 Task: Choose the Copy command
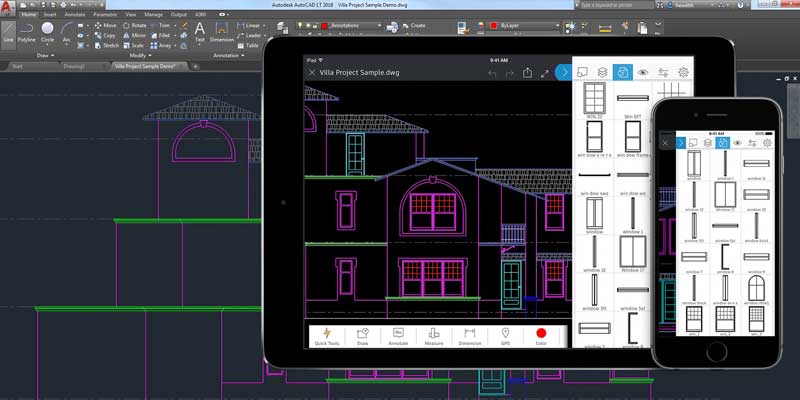pos(106,35)
